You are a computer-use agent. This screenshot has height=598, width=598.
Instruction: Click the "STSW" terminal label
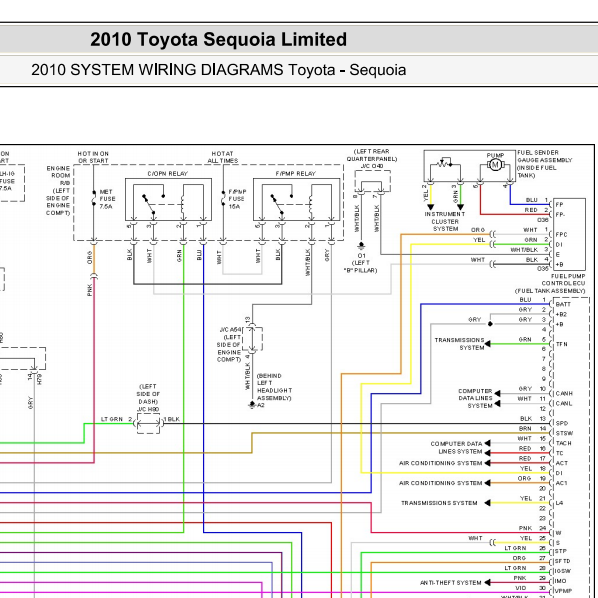click(x=564, y=433)
